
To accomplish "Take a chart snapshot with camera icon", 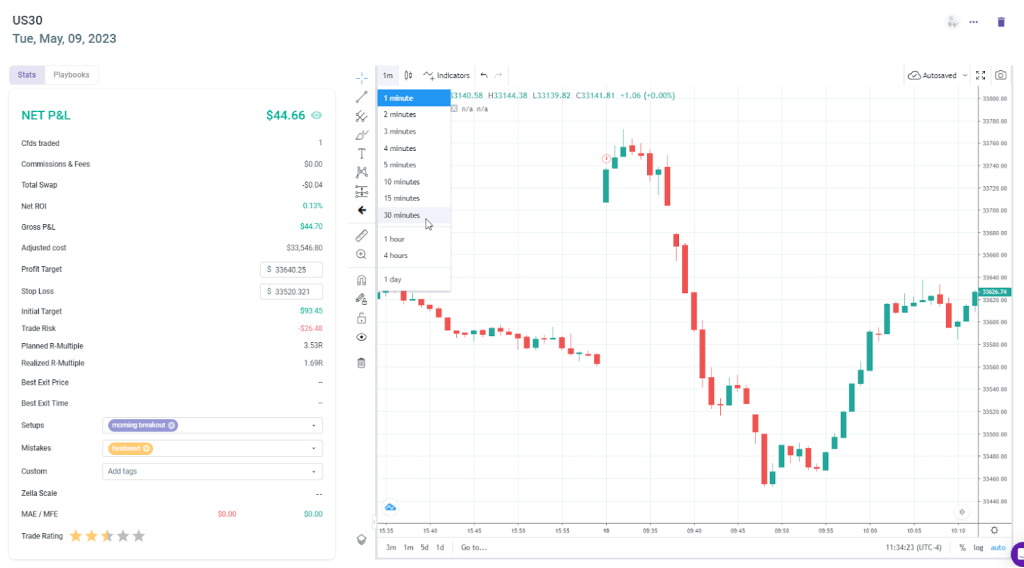I will [1000, 75].
